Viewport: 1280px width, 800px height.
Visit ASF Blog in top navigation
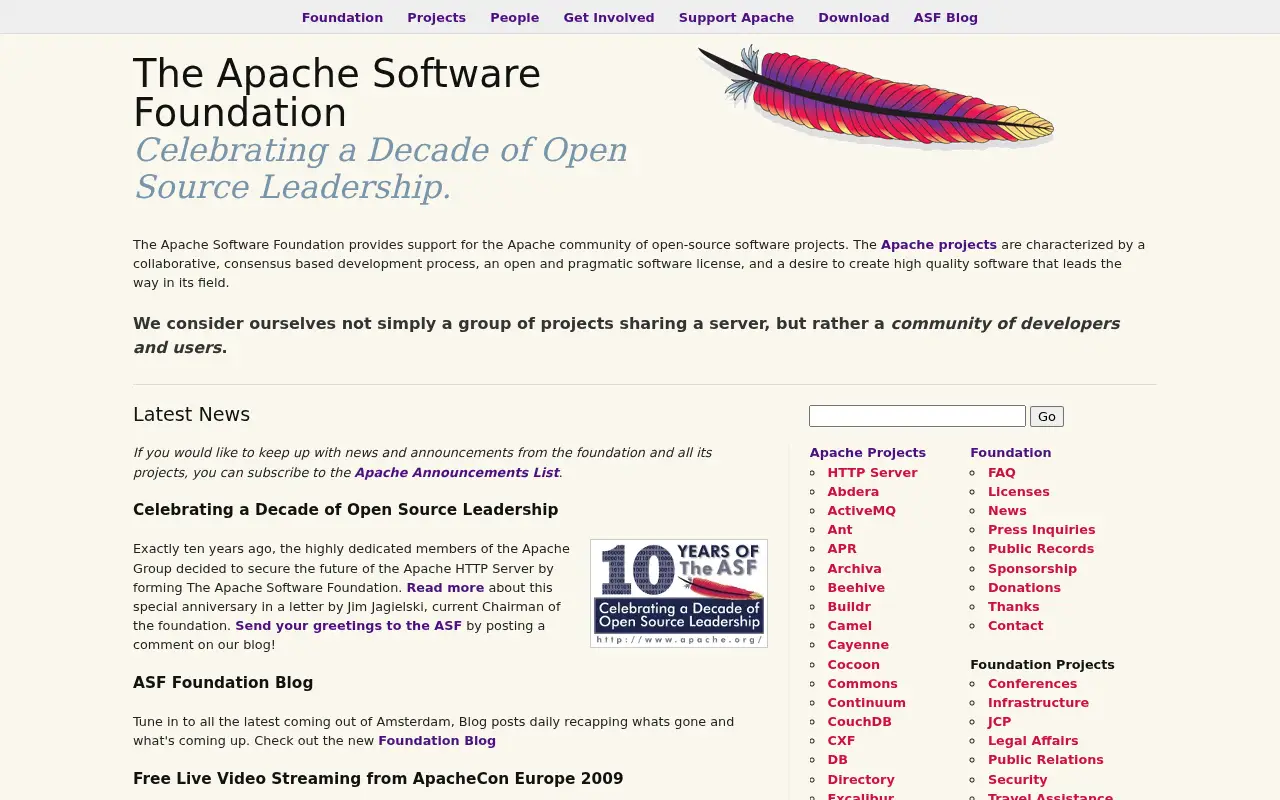pyautogui.click(x=945, y=17)
